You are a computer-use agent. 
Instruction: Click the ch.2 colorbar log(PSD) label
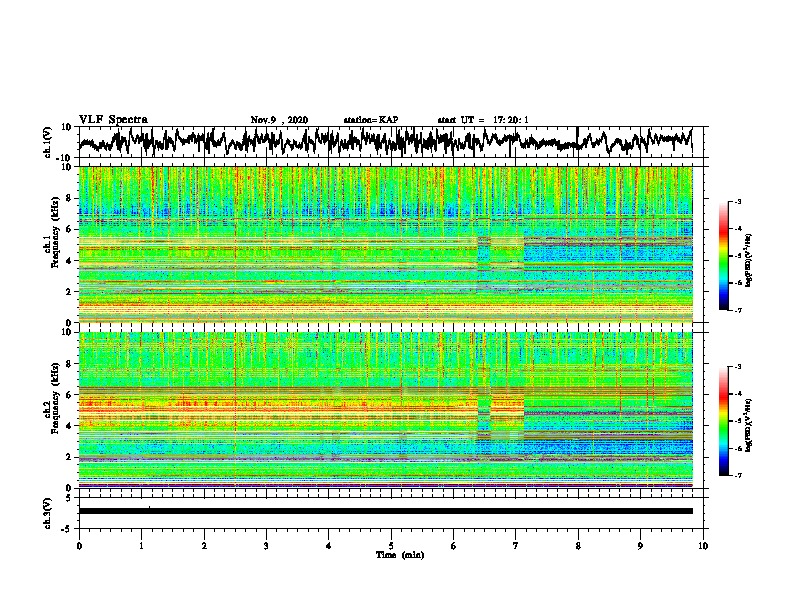749,424
